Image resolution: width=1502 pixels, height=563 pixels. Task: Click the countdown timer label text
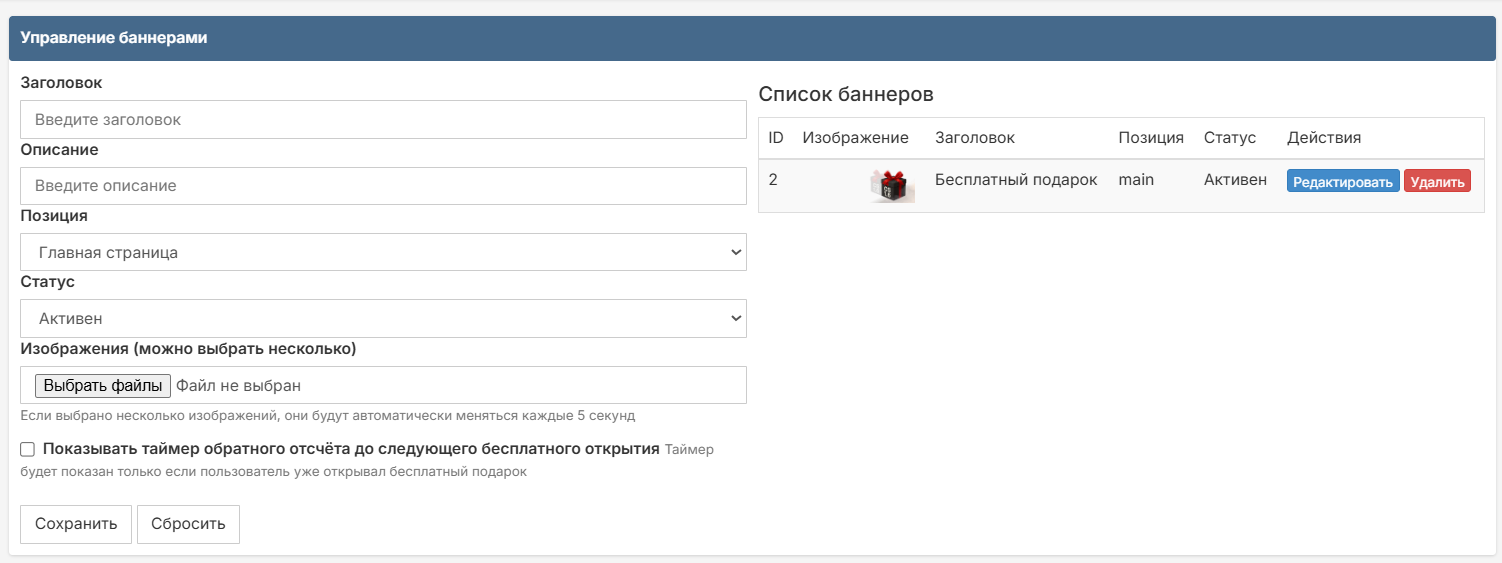click(x=351, y=449)
